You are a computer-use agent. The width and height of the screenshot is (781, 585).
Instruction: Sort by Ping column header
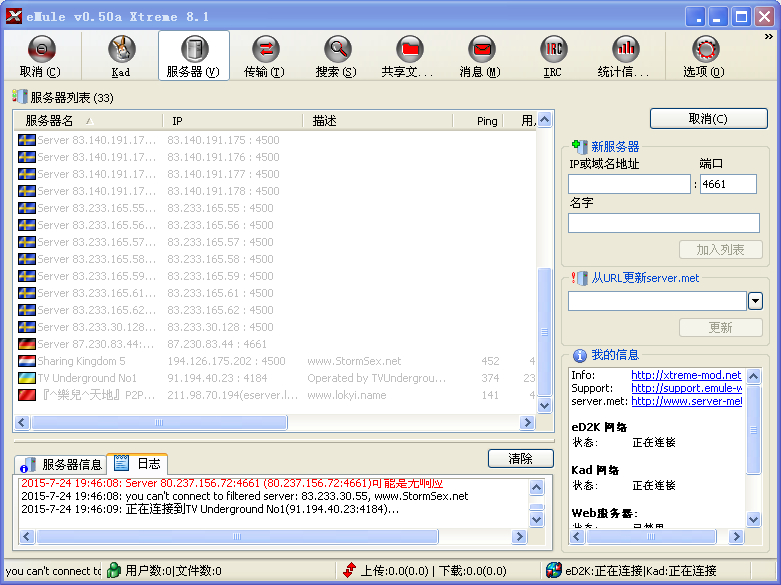click(x=478, y=121)
